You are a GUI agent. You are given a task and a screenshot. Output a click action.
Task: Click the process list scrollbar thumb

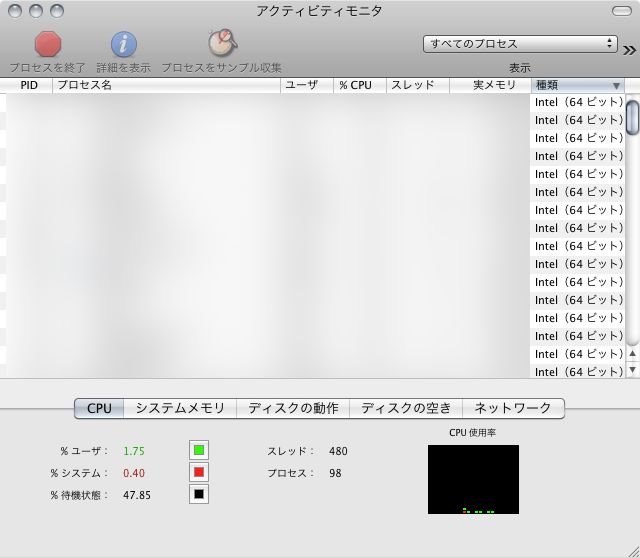click(633, 118)
